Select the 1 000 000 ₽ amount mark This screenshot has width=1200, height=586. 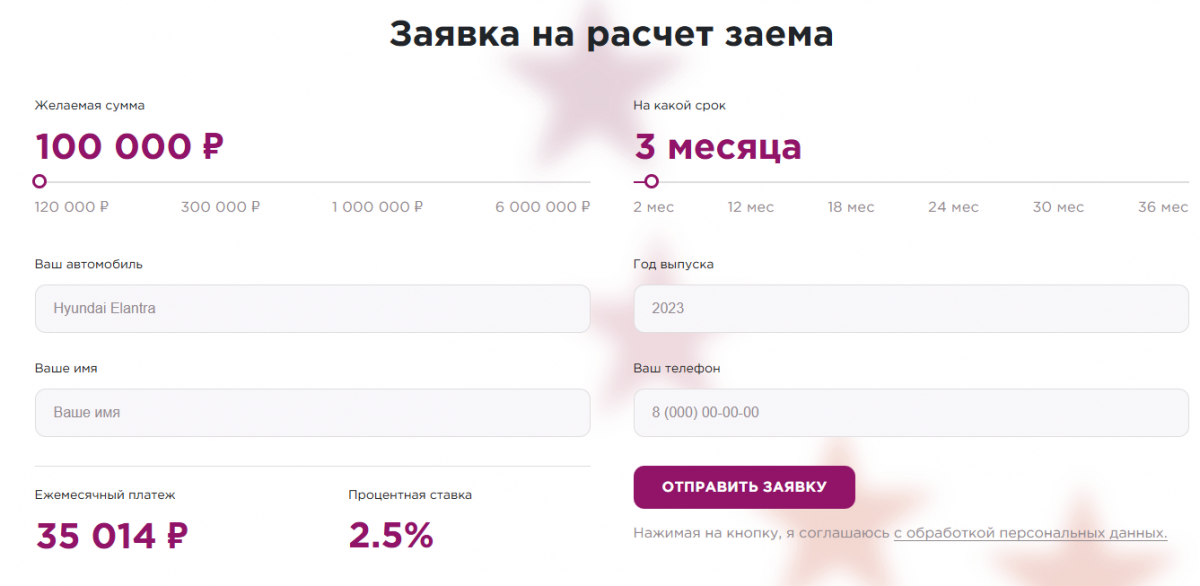(377, 207)
